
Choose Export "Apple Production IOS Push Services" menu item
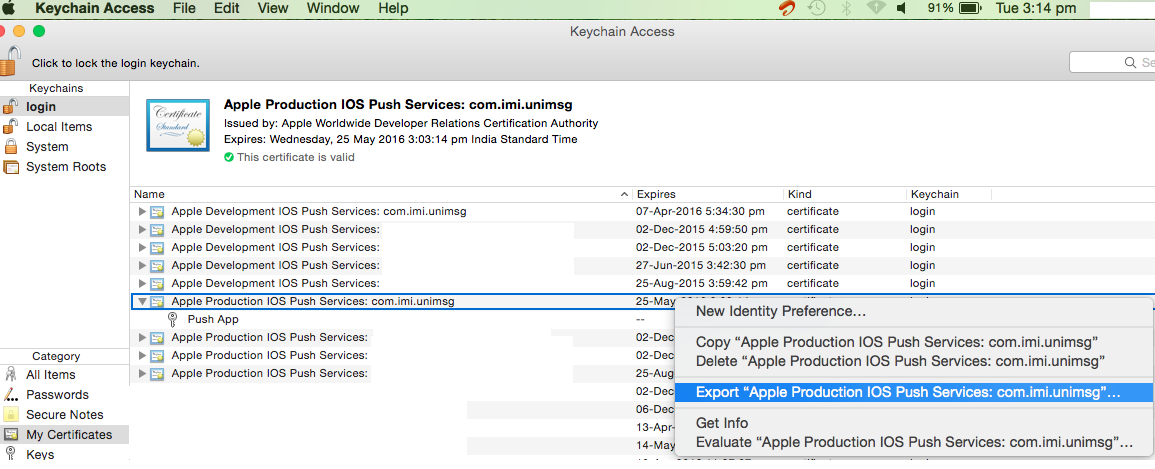click(913, 392)
